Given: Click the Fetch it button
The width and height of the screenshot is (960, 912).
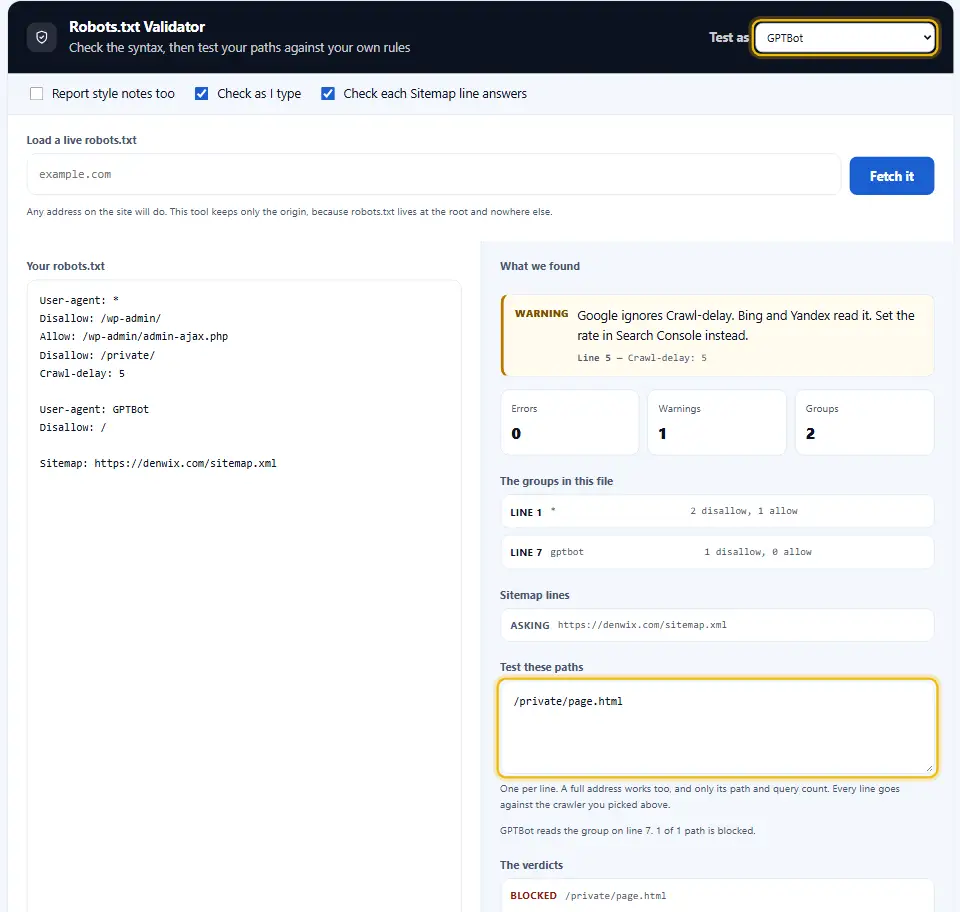Looking at the screenshot, I should pyautogui.click(x=891, y=176).
